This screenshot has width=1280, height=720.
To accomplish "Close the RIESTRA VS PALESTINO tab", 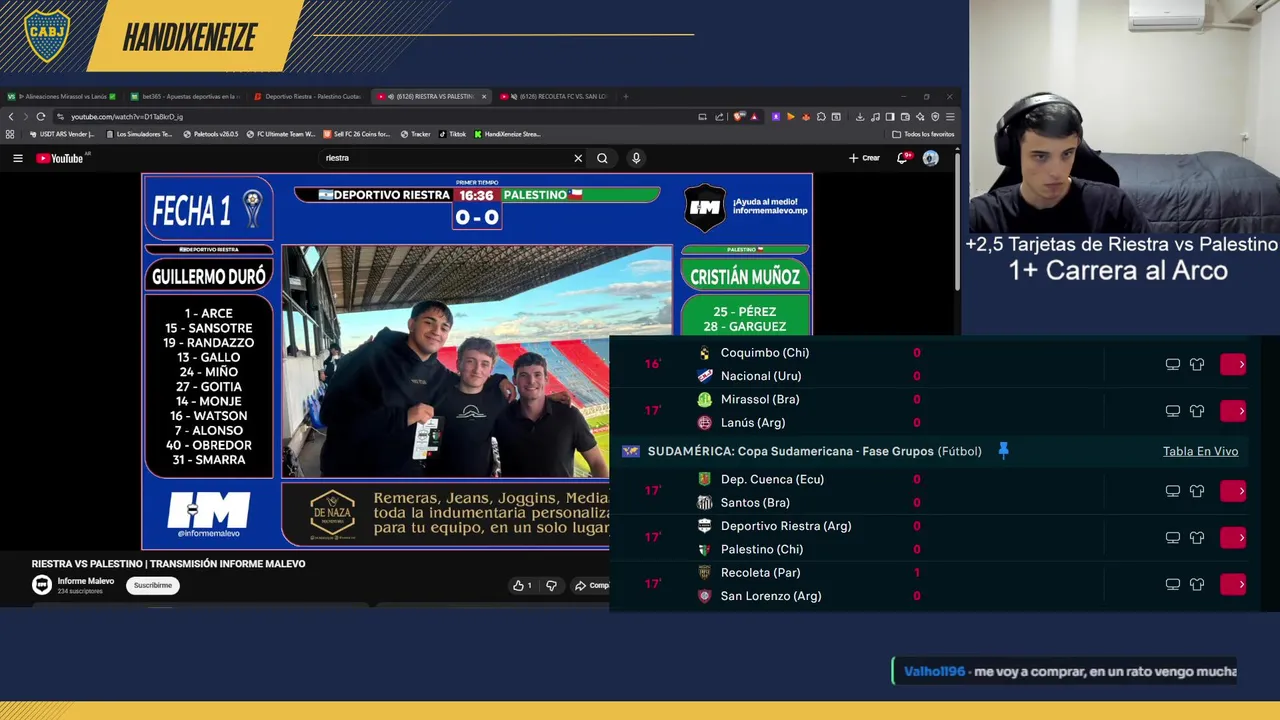I will pyautogui.click(x=484, y=97).
